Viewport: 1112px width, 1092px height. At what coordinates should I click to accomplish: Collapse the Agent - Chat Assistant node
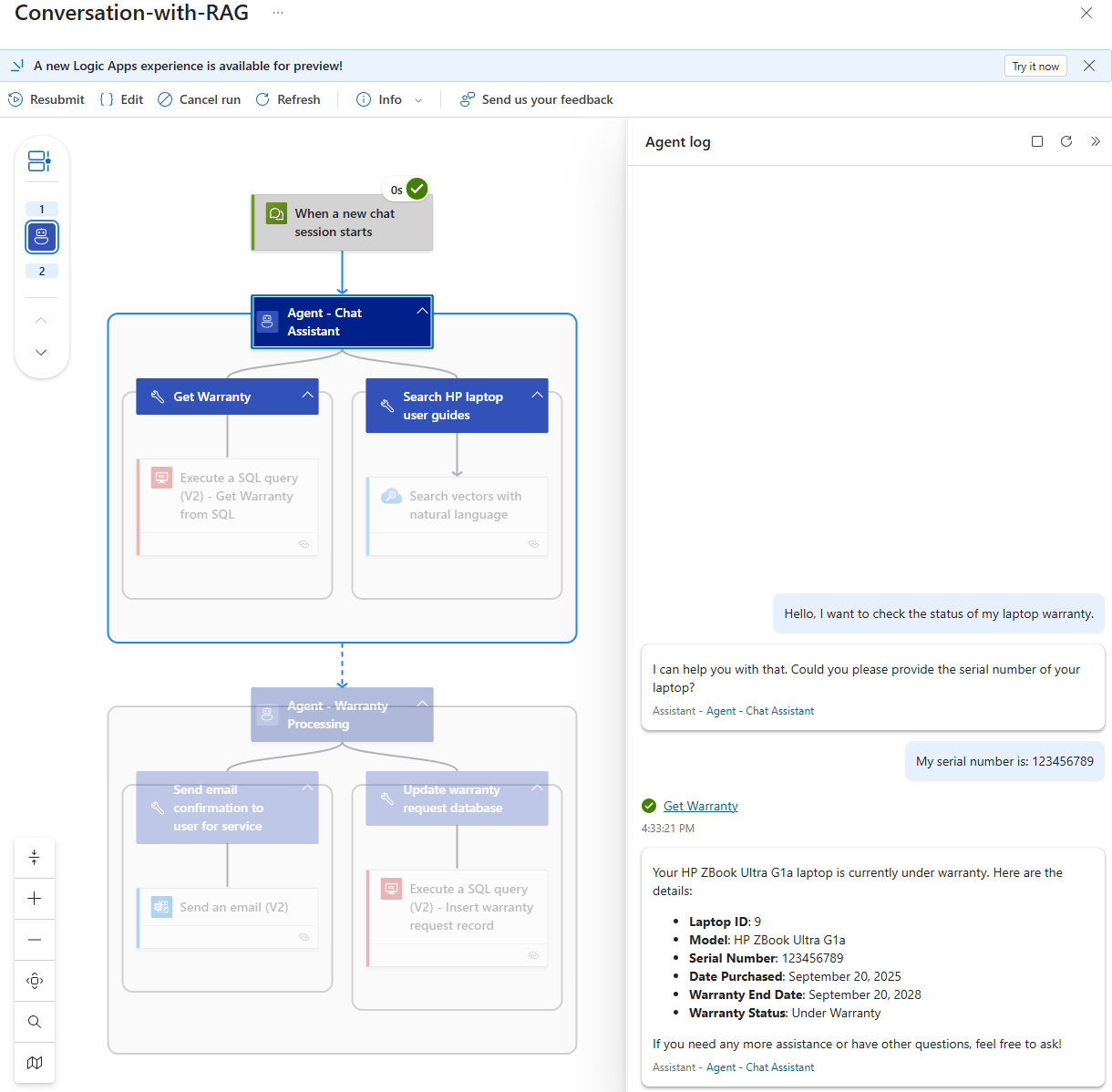(x=422, y=311)
